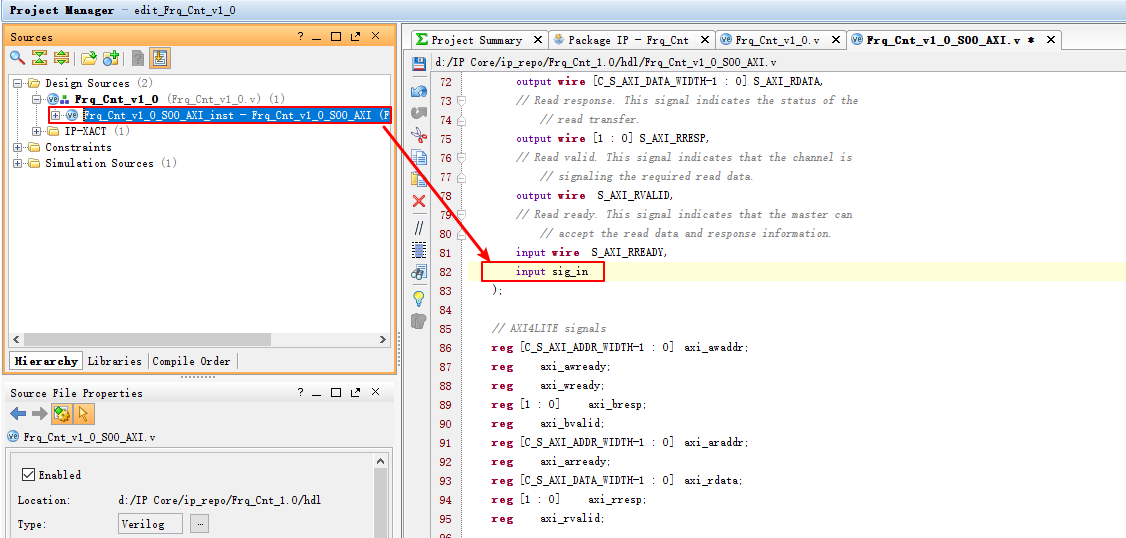The height and width of the screenshot is (538, 1126).
Task: Click the Undo icon in editor sidebar
Action: pyautogui.click(x=419, y=91)
